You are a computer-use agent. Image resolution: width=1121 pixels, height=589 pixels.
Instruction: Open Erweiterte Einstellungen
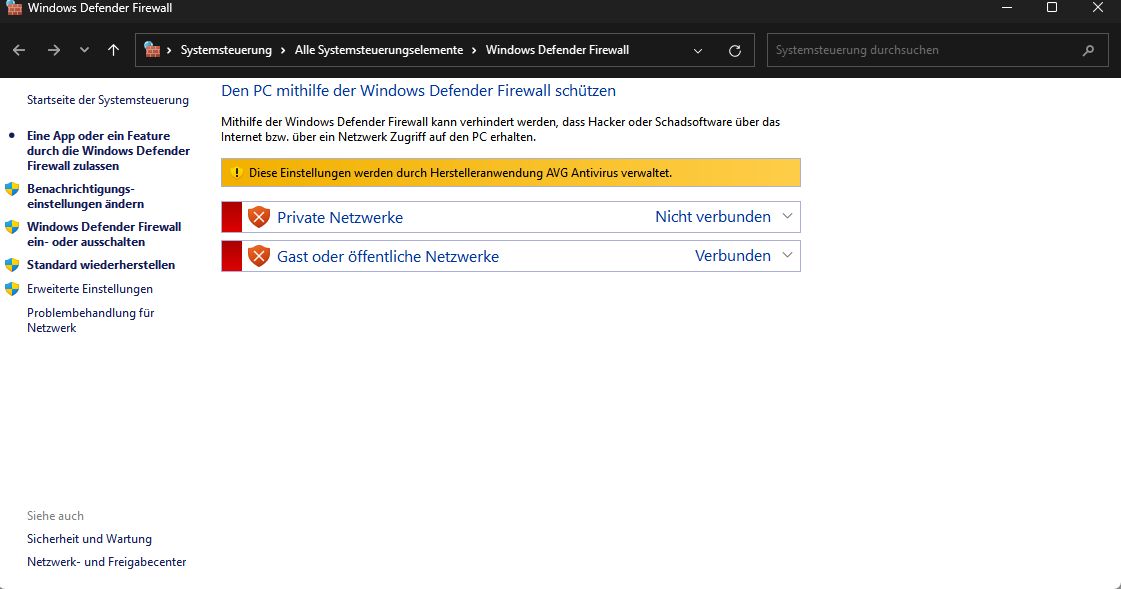90,289
